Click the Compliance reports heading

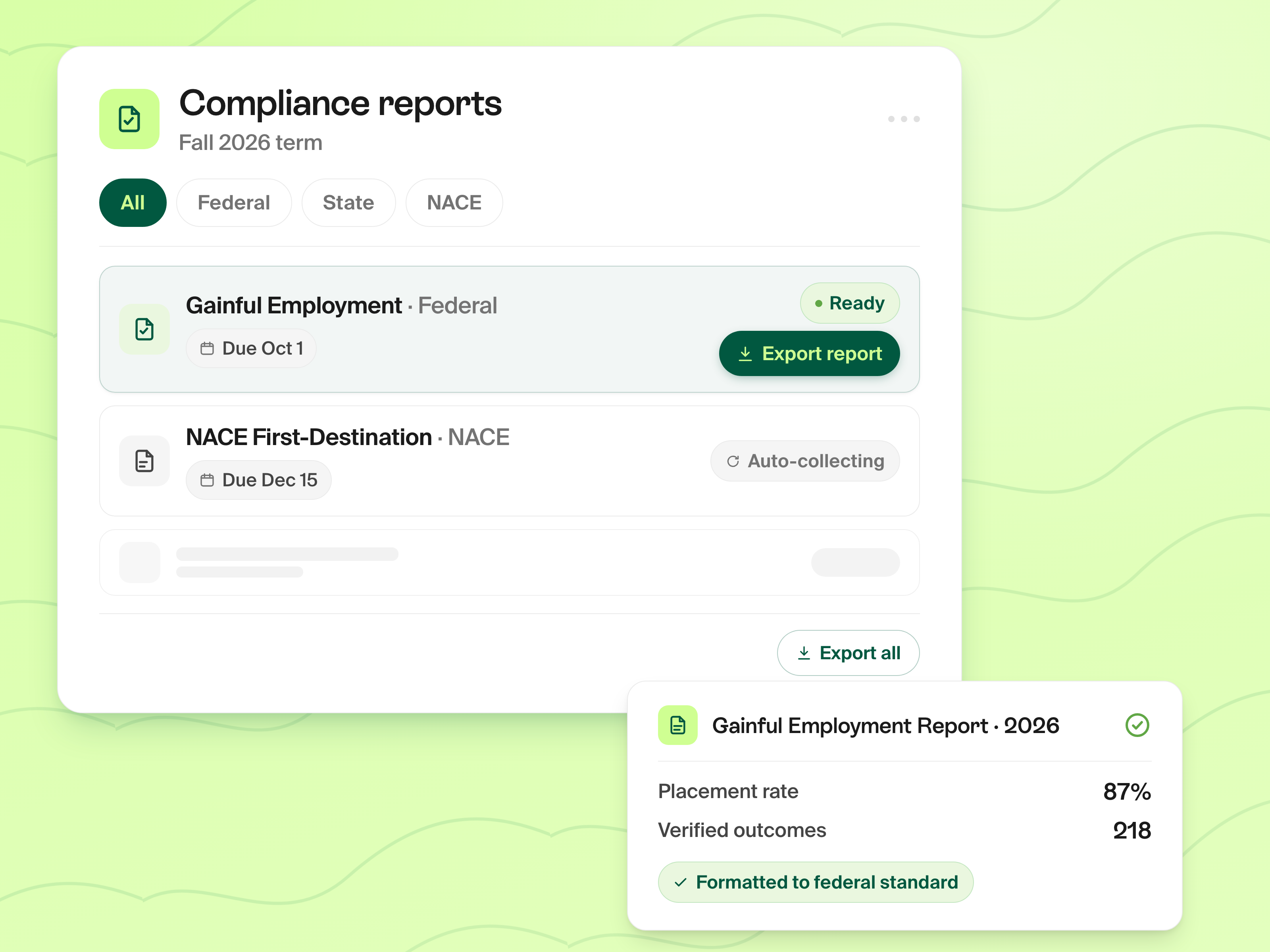(341, 104)
